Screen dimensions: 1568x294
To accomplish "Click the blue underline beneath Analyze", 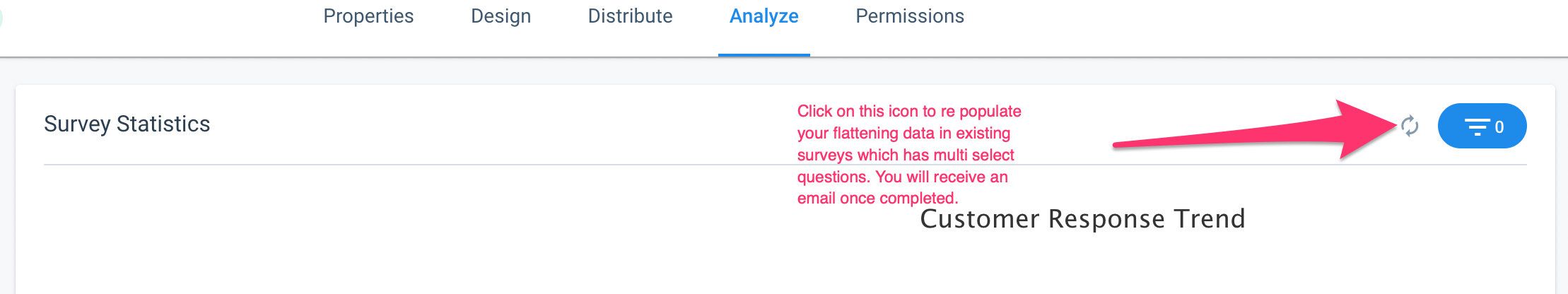I will click(763, 54).
